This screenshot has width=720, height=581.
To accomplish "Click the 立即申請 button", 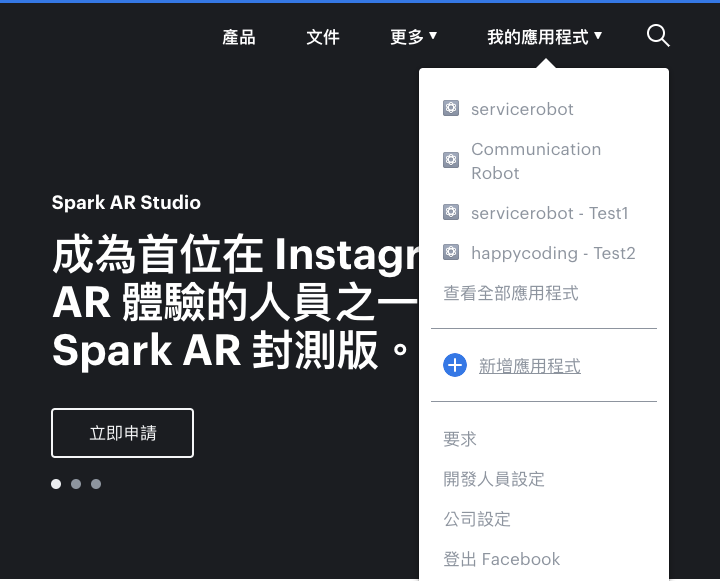I will 123,433.
